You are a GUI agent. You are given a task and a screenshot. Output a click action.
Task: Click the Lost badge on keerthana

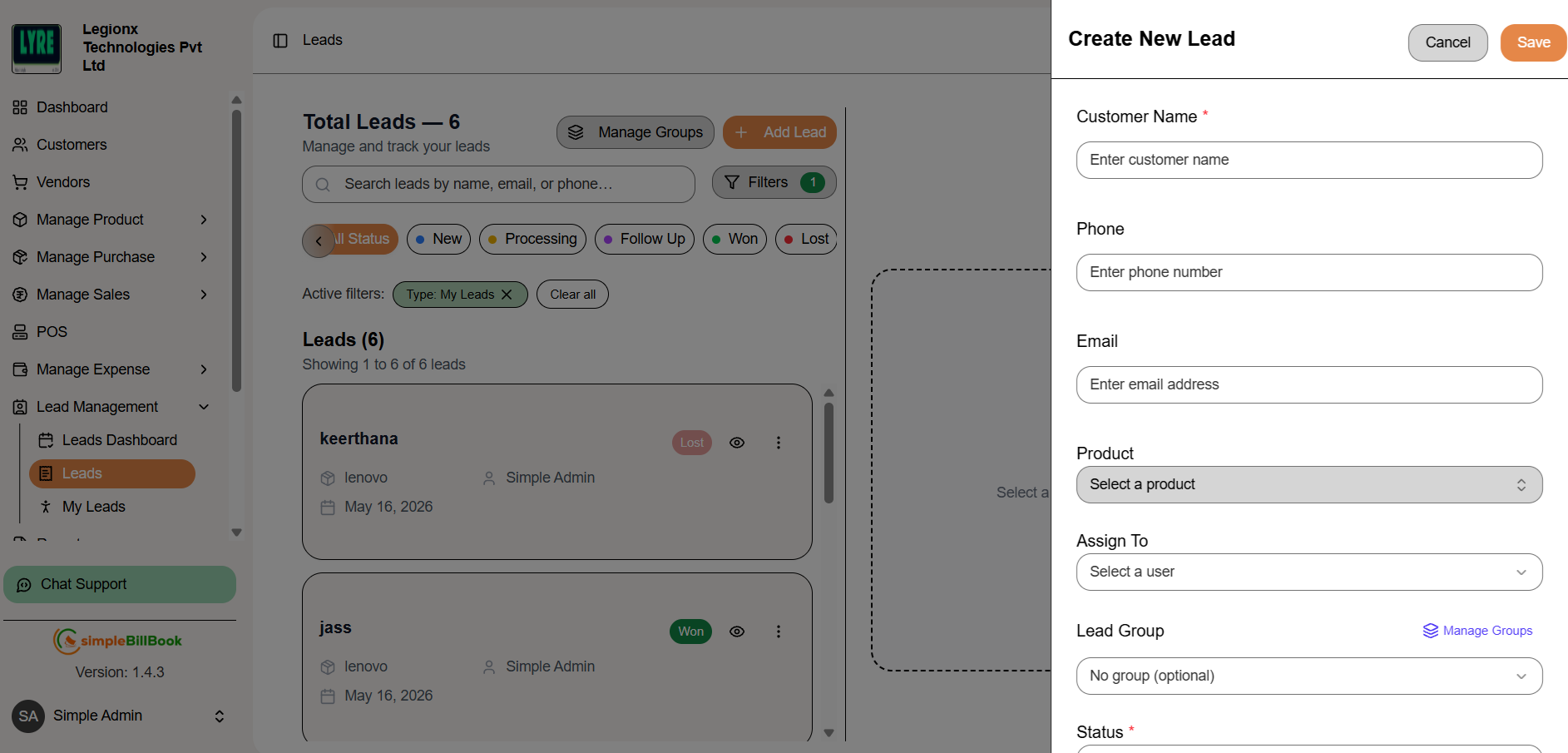(x=692, y=443)
